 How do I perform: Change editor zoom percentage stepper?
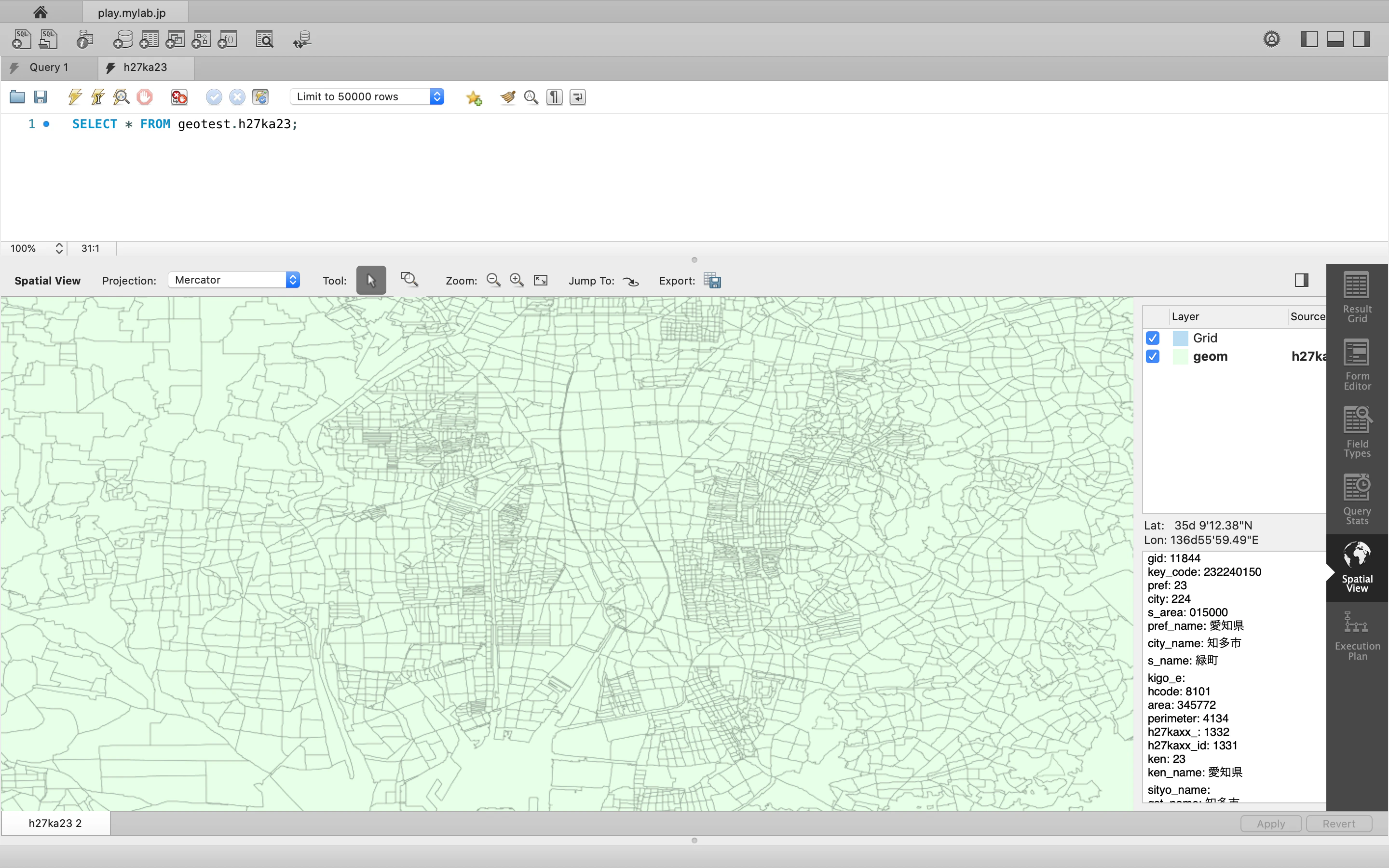click(58, 248)
